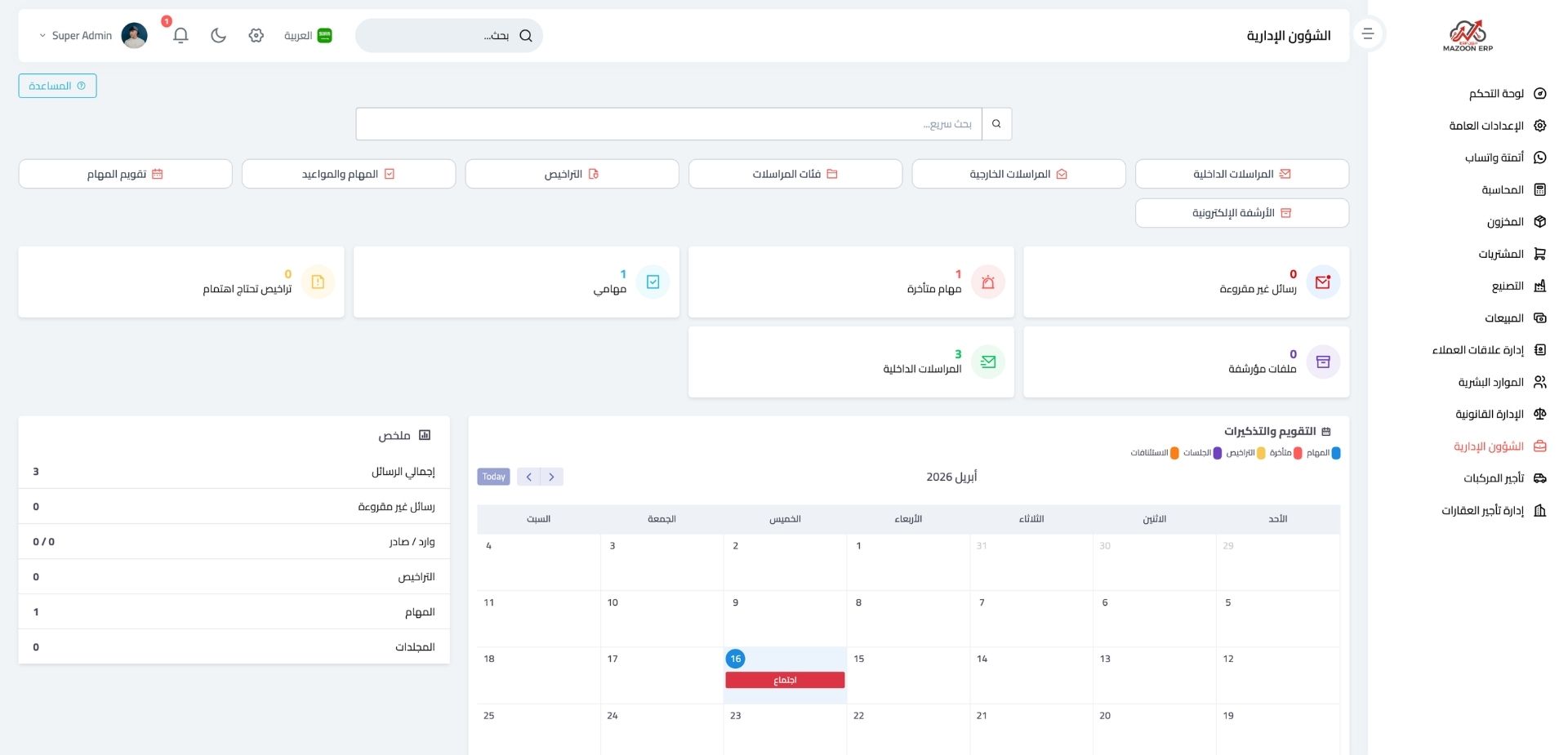1568x755 pixels.
Task: Open the Super Admin user dropdown
Action: tap(82, 36)
